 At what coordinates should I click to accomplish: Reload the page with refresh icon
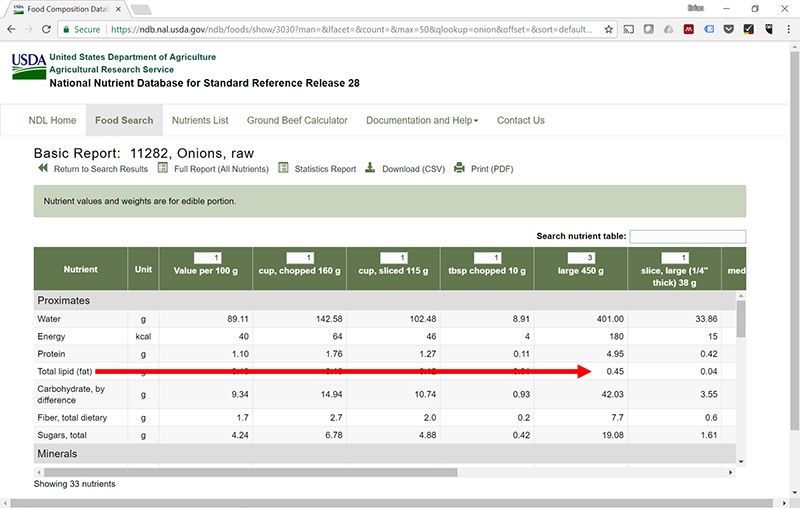coord(46,29)
